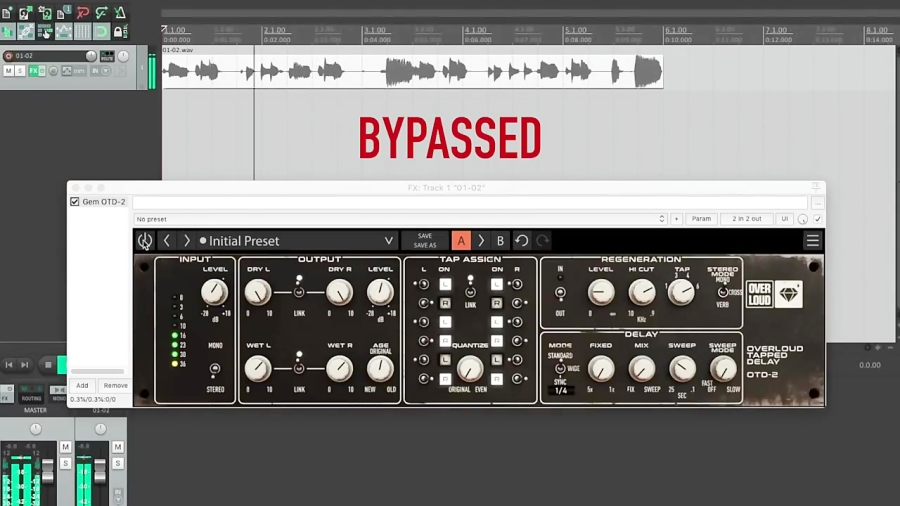
Task: Click the save project toolbar icon
Action: 45,12
